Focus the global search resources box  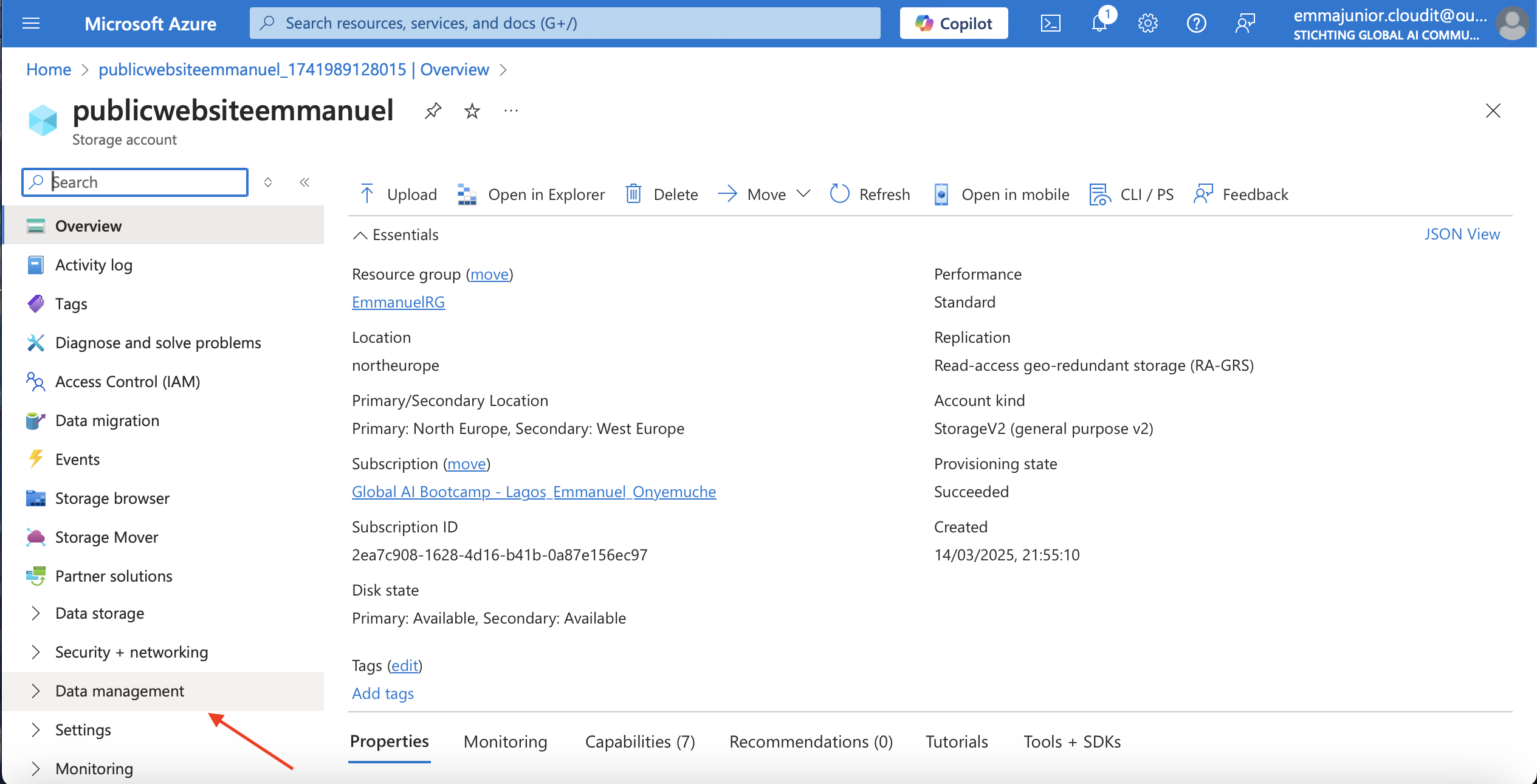coord(565,24)
